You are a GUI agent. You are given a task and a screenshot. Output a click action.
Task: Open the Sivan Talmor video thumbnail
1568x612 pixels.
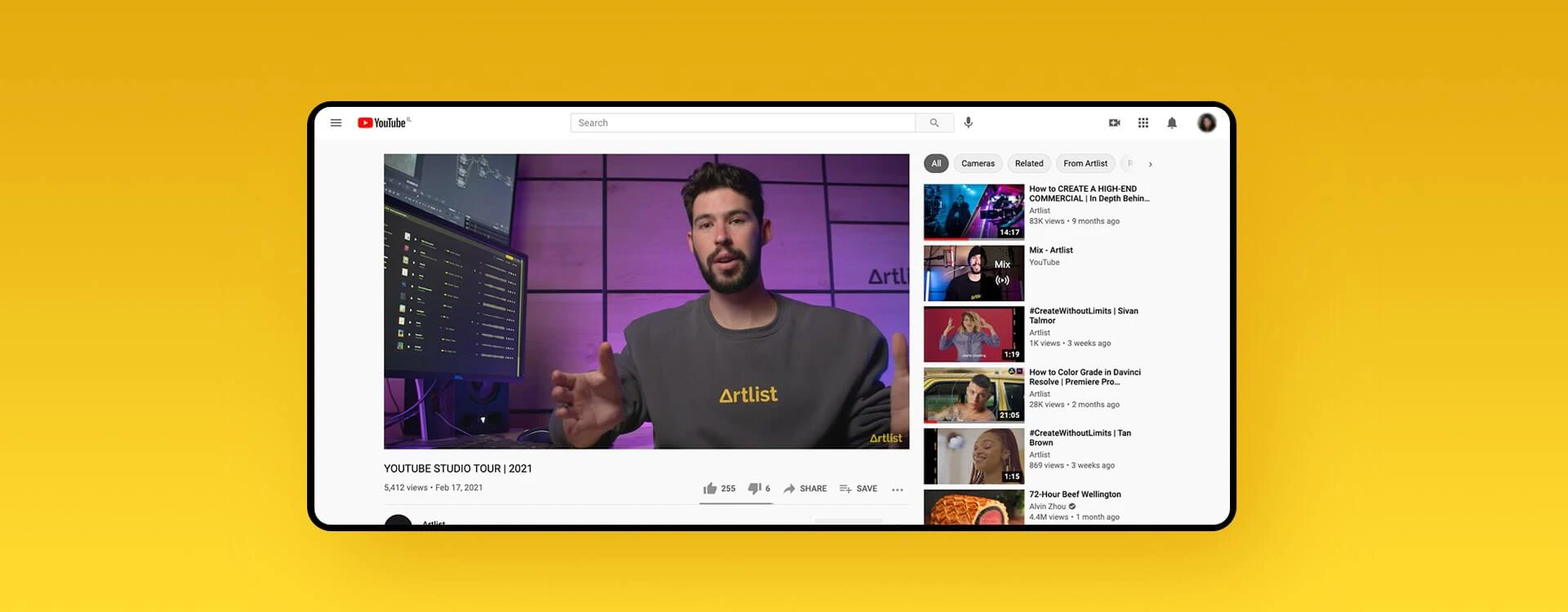[x=973, y=335]
